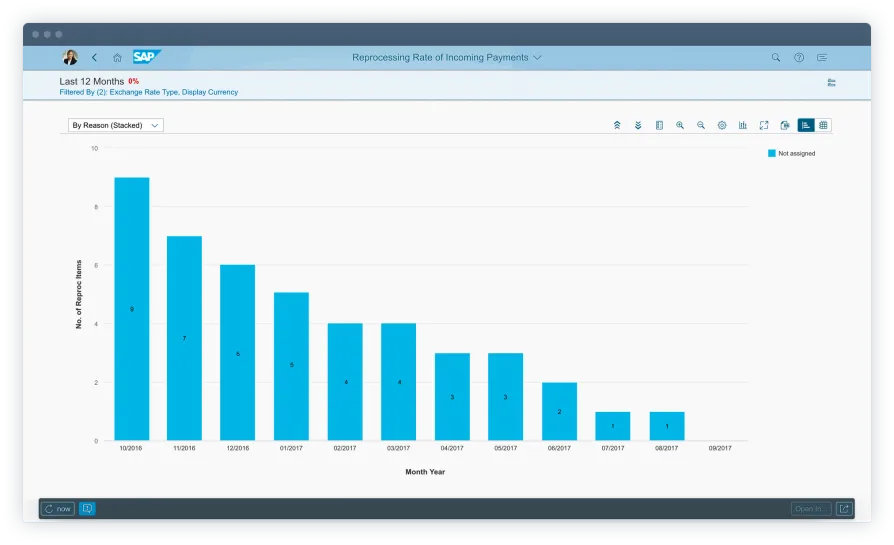The height and width of the screenshot is (545, 894).
Task: Click the user profile avatar
Action: (x=70, y=58)
